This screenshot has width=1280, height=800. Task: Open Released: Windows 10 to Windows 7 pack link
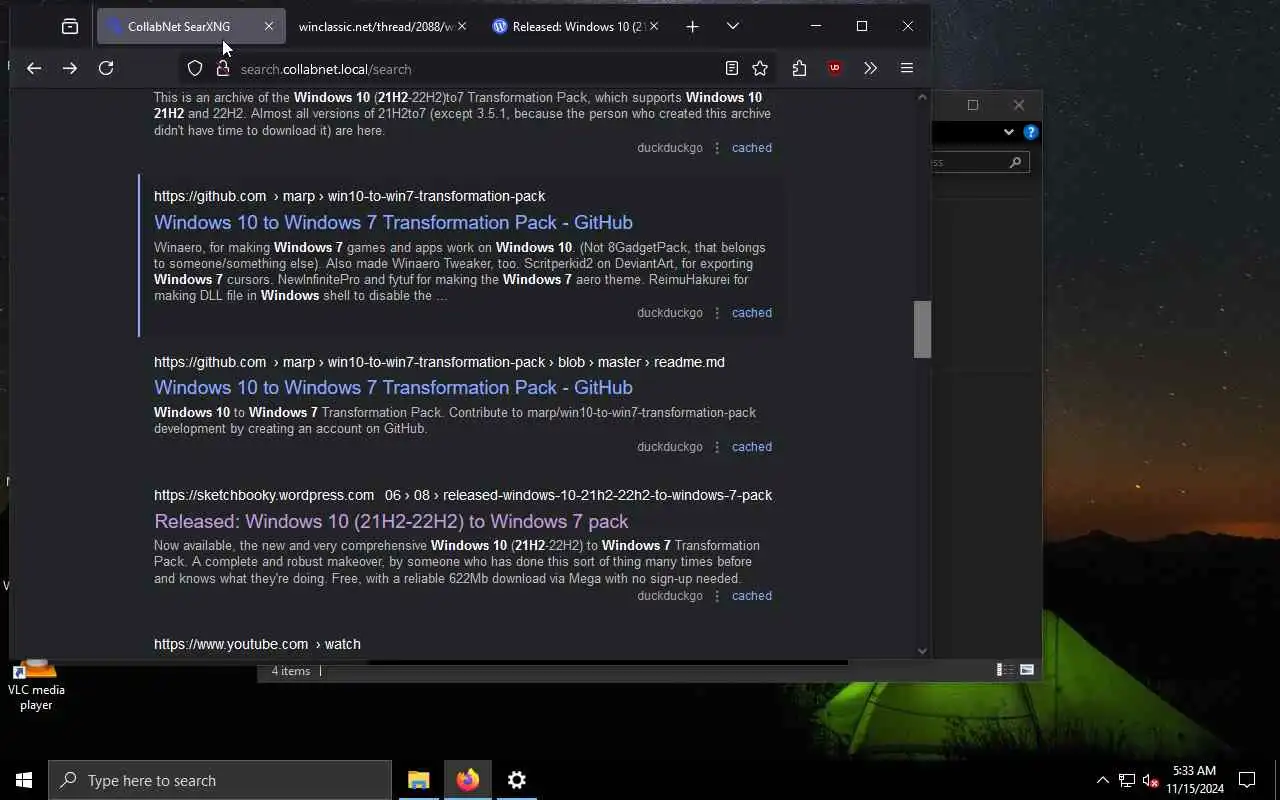(x=391, y=521)
